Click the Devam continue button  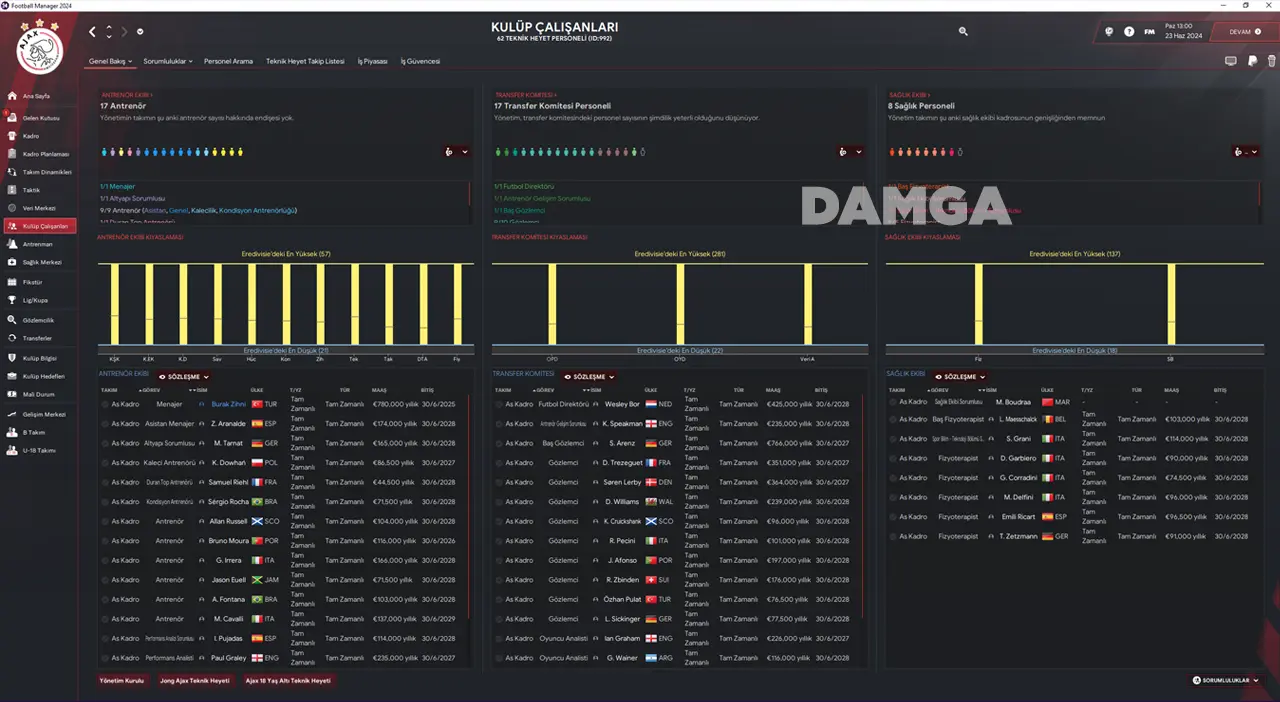click(1243, 32)
